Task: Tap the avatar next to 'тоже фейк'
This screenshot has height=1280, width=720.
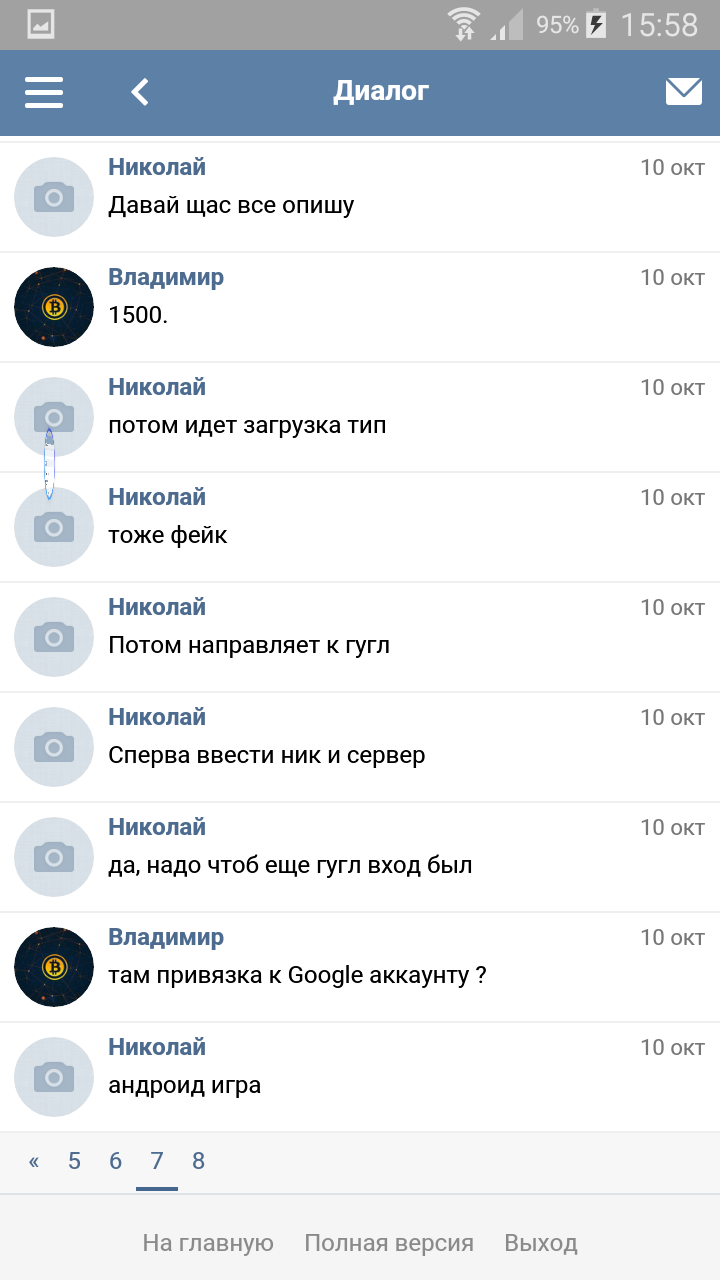Action: (54, 527)
